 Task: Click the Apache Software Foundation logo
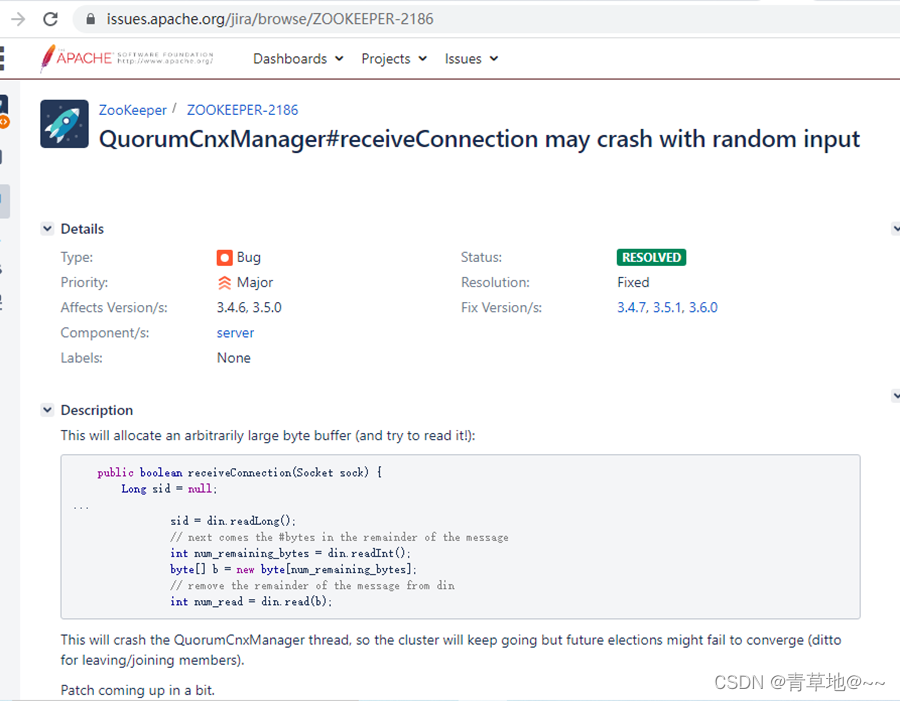(x=126, y=58)
